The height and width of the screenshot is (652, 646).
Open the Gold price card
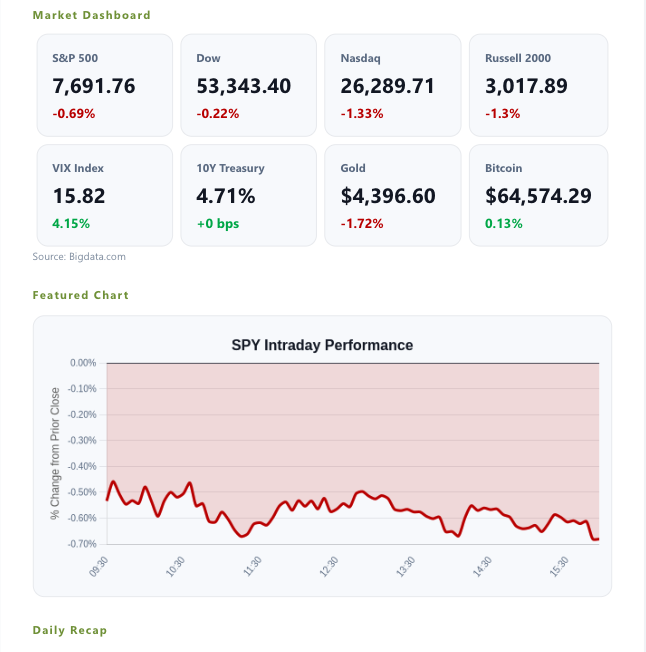pyautogui.click(x=393, y=195)
